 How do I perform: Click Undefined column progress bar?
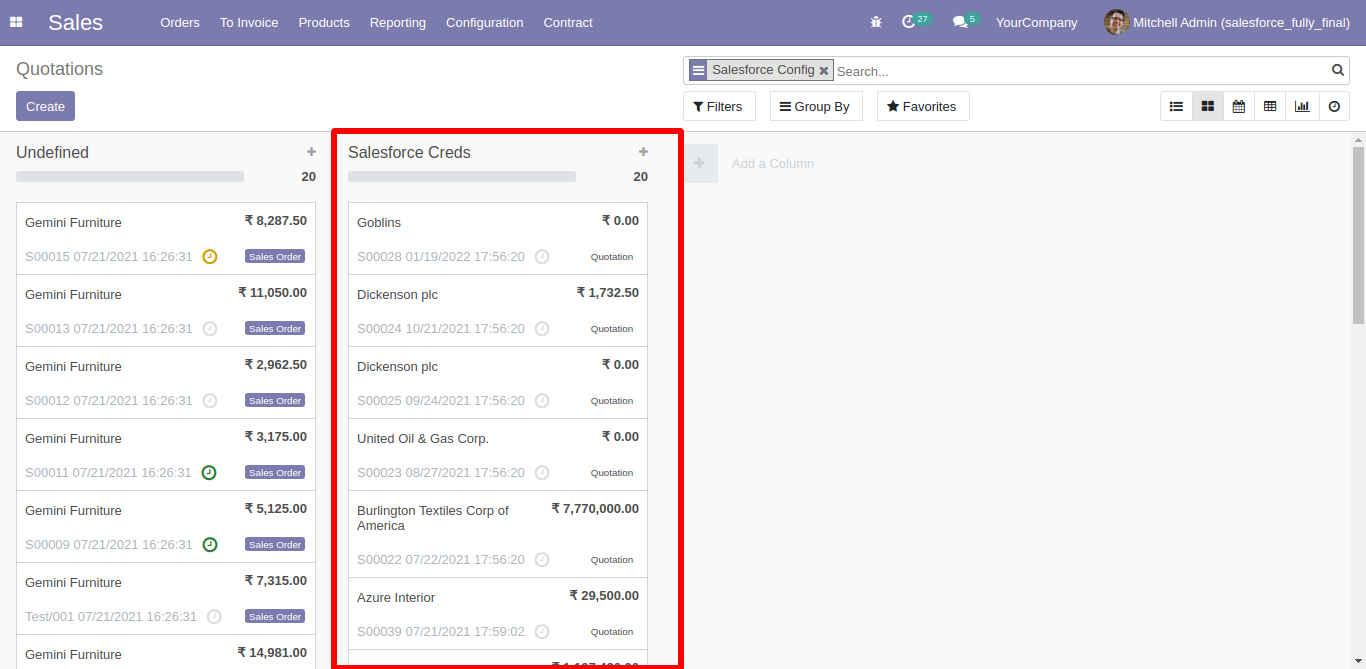[130, 176]
